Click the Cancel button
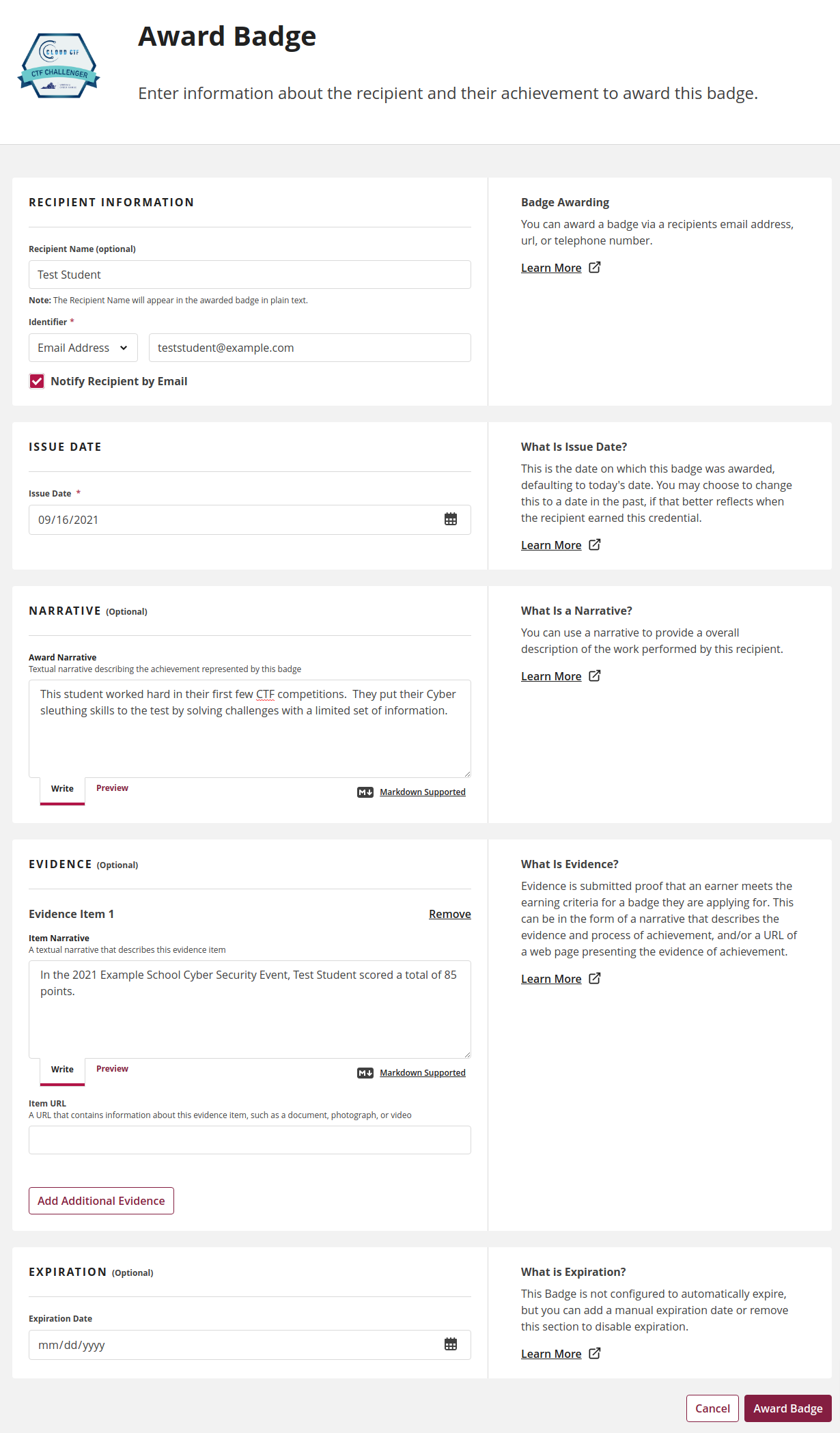This screenshot has height=1433, width=840. pos(712,1408)
